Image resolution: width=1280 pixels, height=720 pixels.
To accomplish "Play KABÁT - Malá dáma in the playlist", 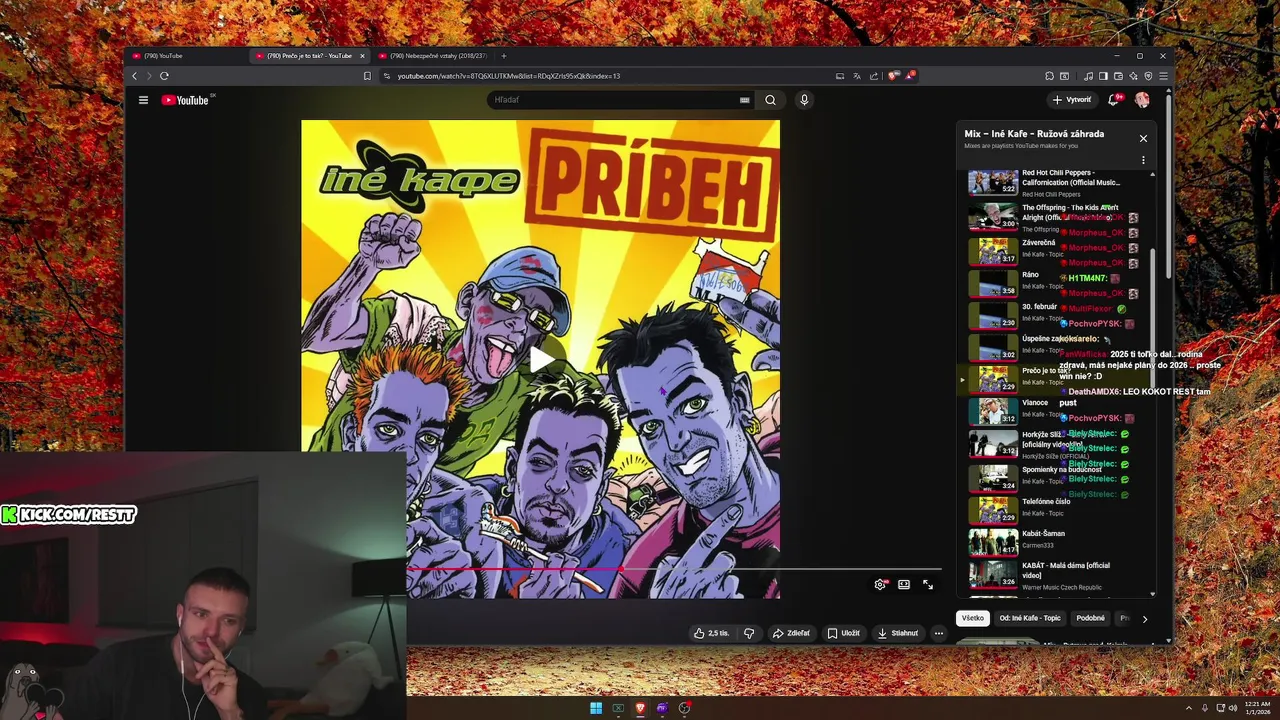I will (x=1055, y=575).
